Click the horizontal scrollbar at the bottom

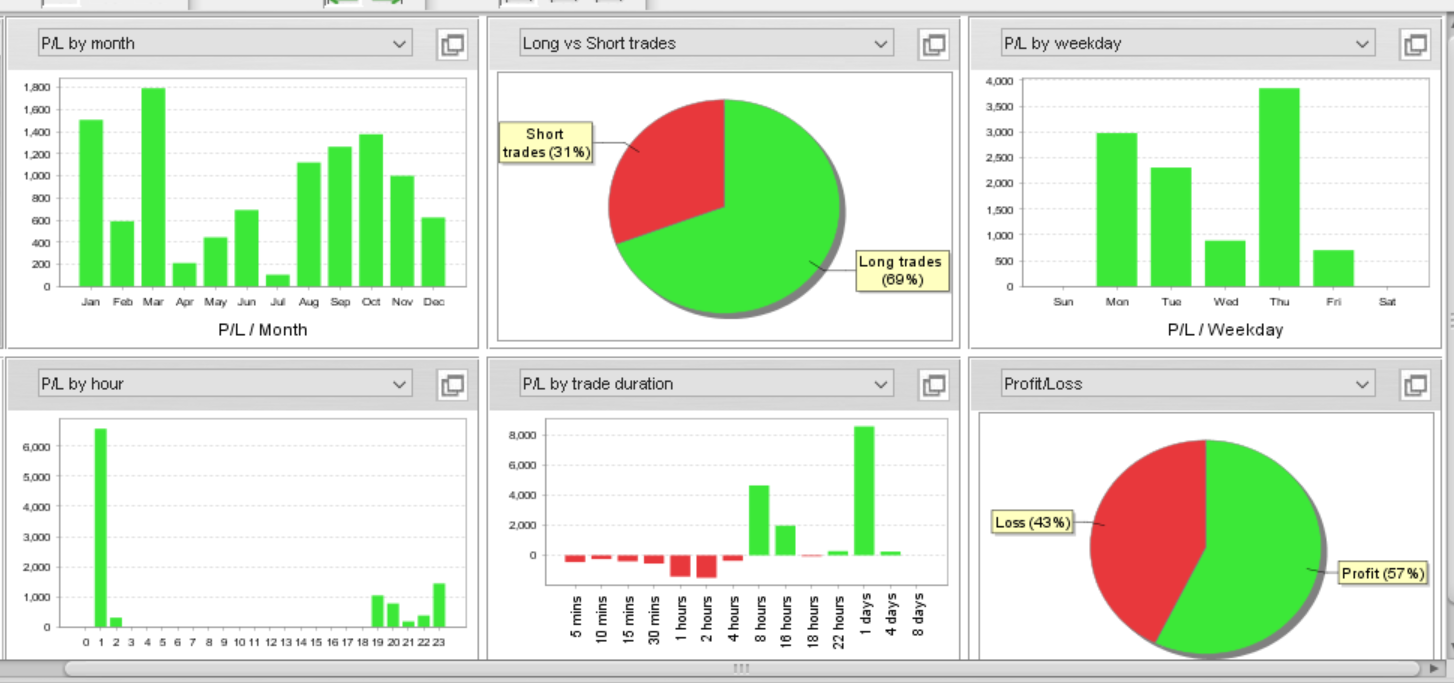741,668
